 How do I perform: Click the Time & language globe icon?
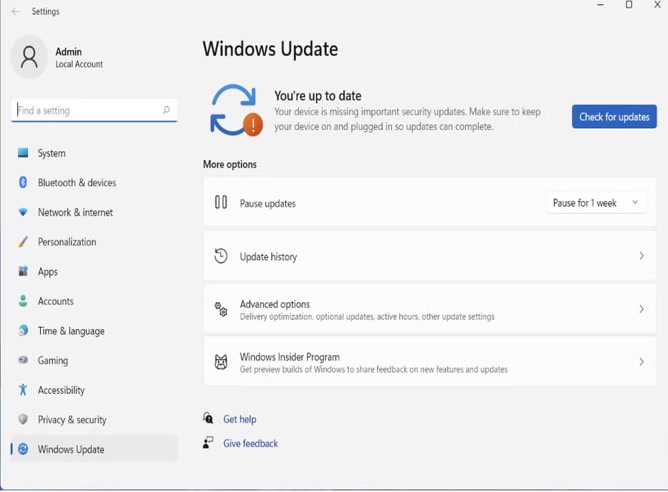[x=23, y=330]
